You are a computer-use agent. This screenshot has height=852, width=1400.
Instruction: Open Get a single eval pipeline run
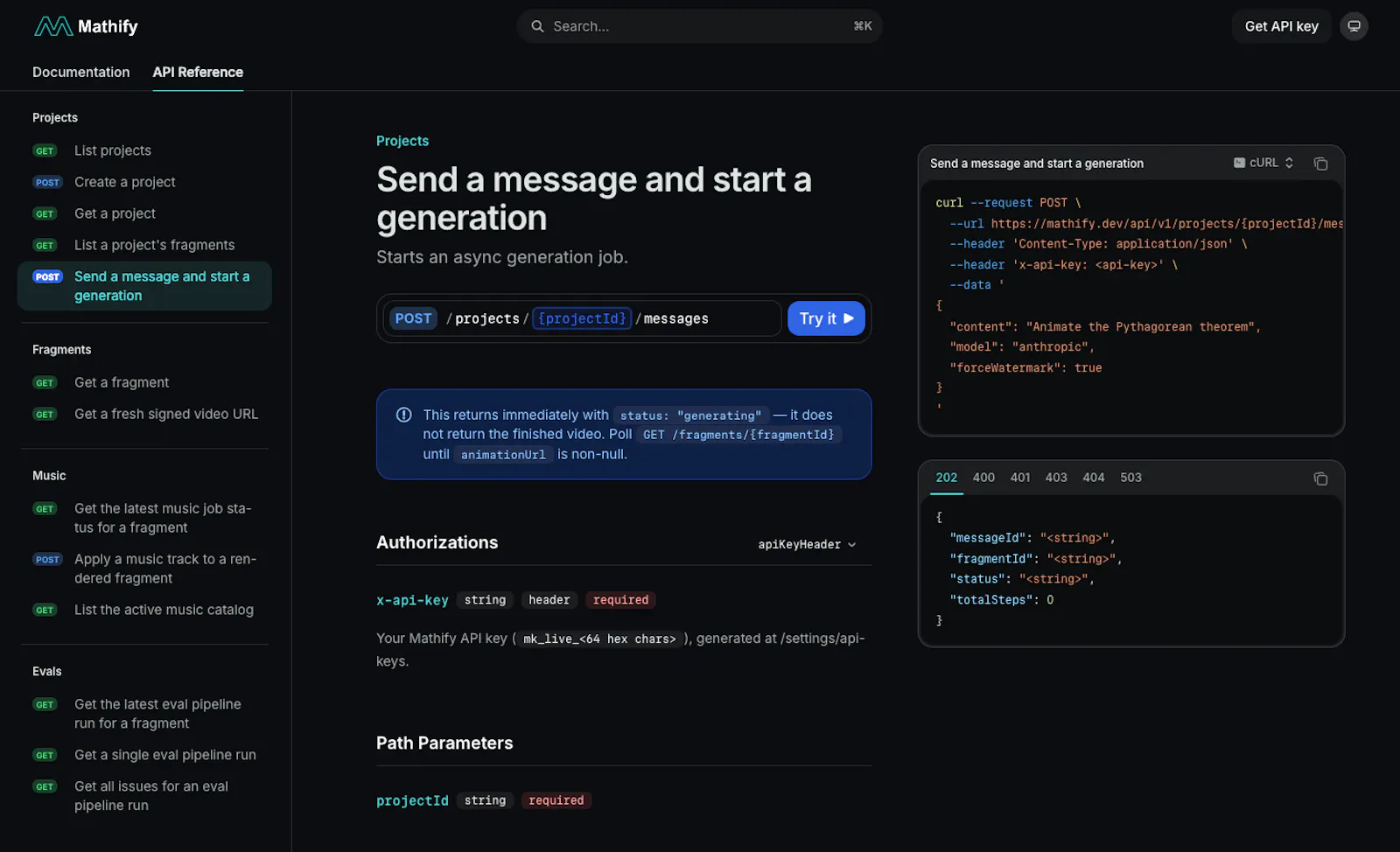click(x=144, y=755)
